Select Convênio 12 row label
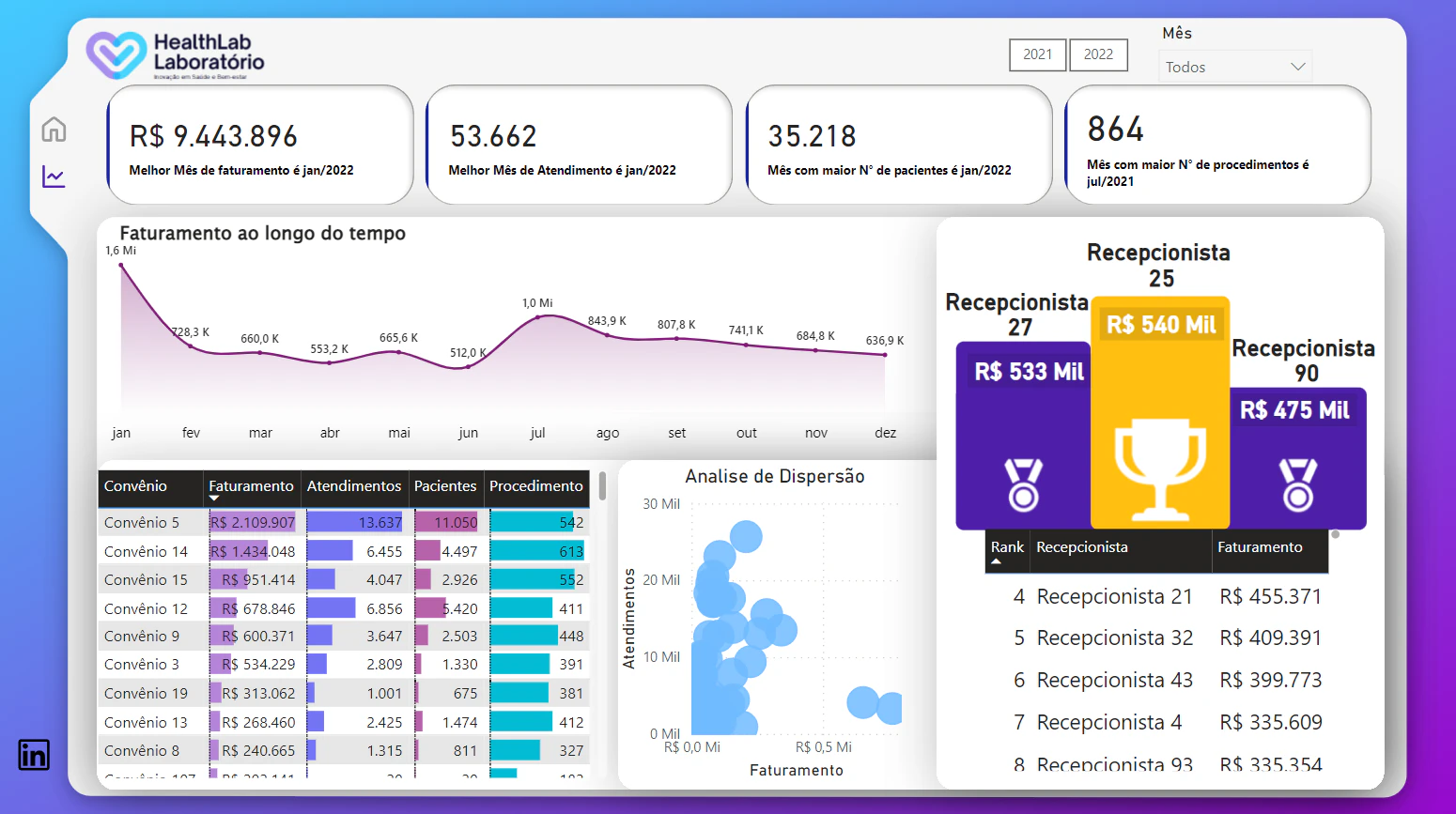The width and height of the screenshot is (1456, 814). point(146,609)
